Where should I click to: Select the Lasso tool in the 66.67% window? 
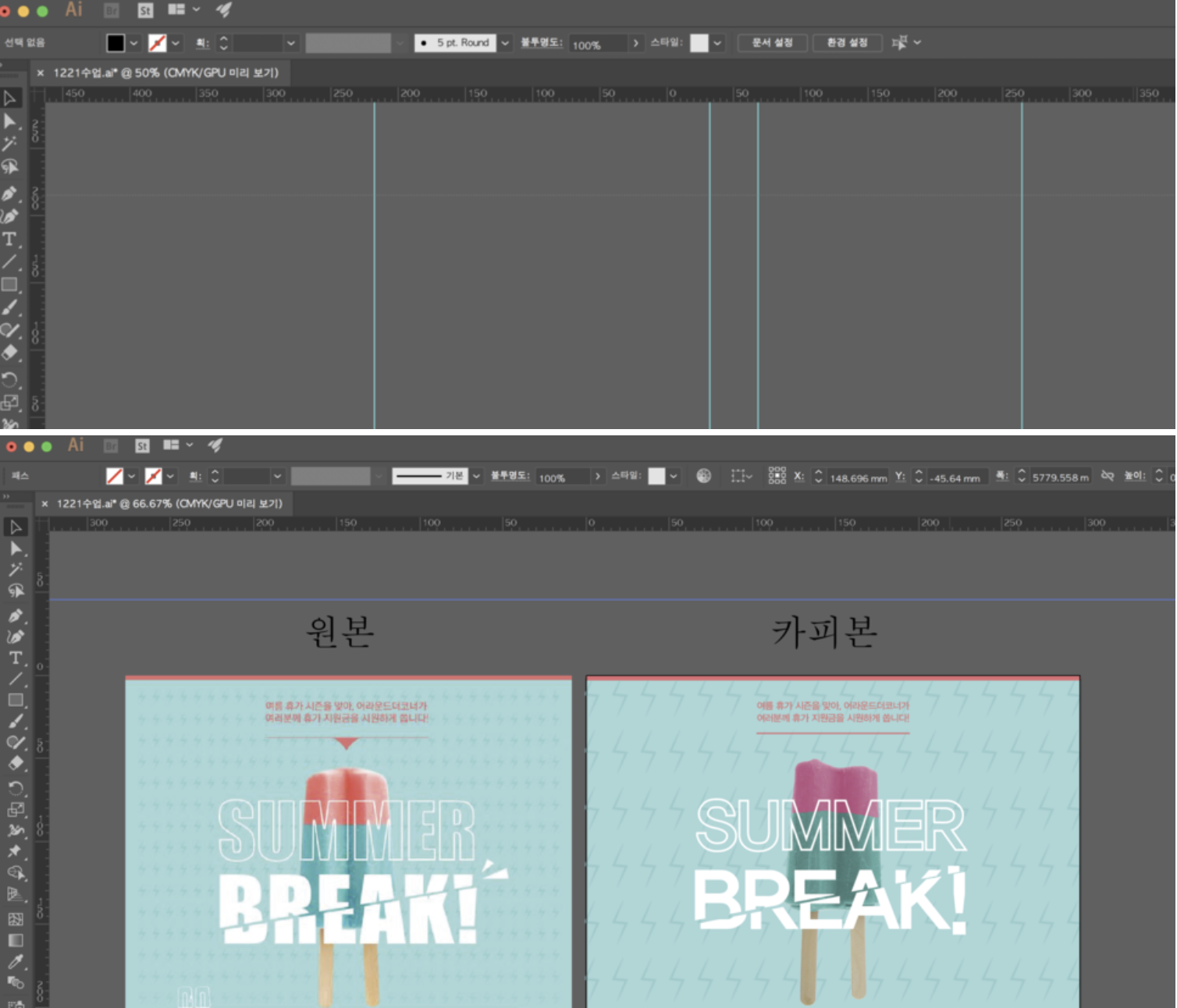[16, 591]
